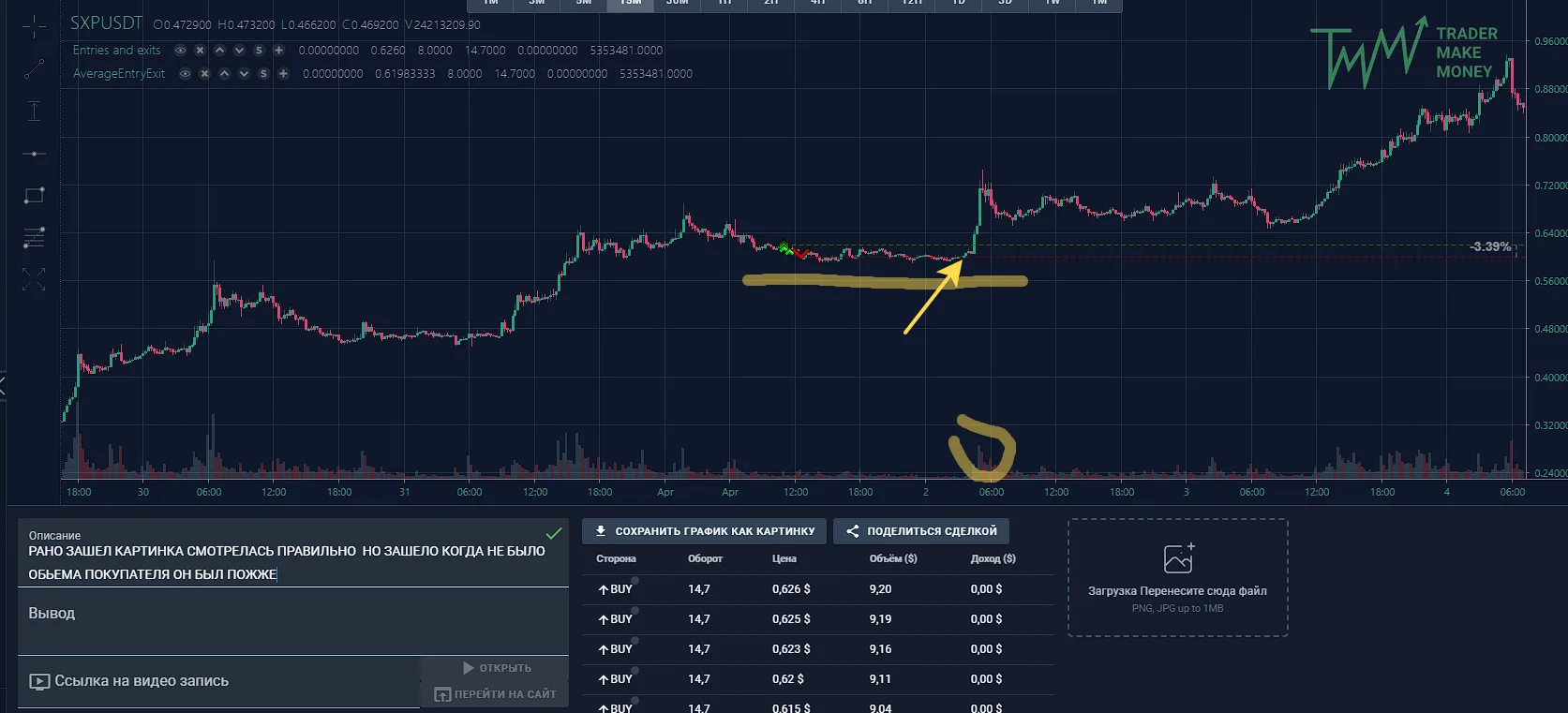1568x713 pixels.
Task: Click the green checkmark in description field
Action: click(554, 533)
